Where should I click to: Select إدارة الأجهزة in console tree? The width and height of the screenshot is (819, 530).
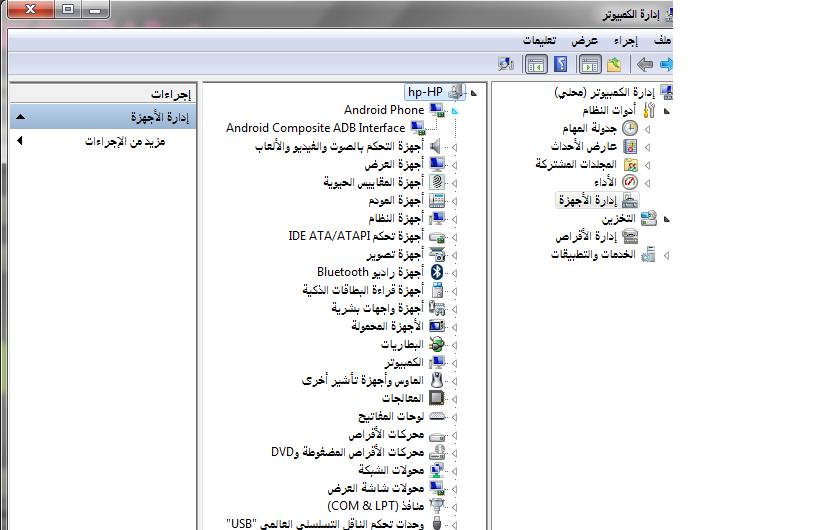[588, 200]
